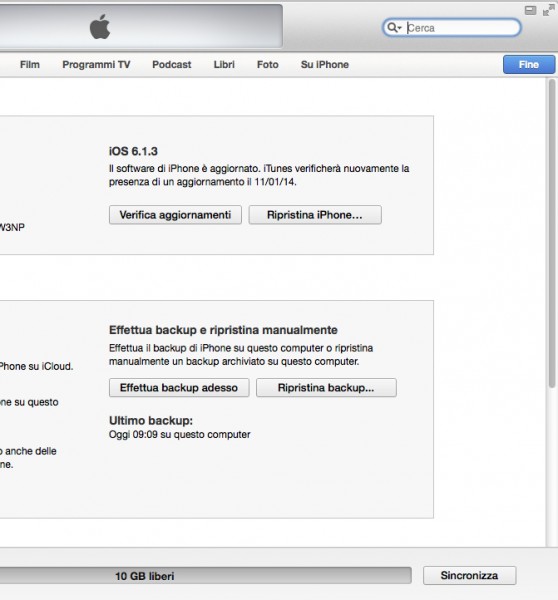Click Ripristina iPhone... button
This screenshot has height=600, width=558.
point(315,215)
